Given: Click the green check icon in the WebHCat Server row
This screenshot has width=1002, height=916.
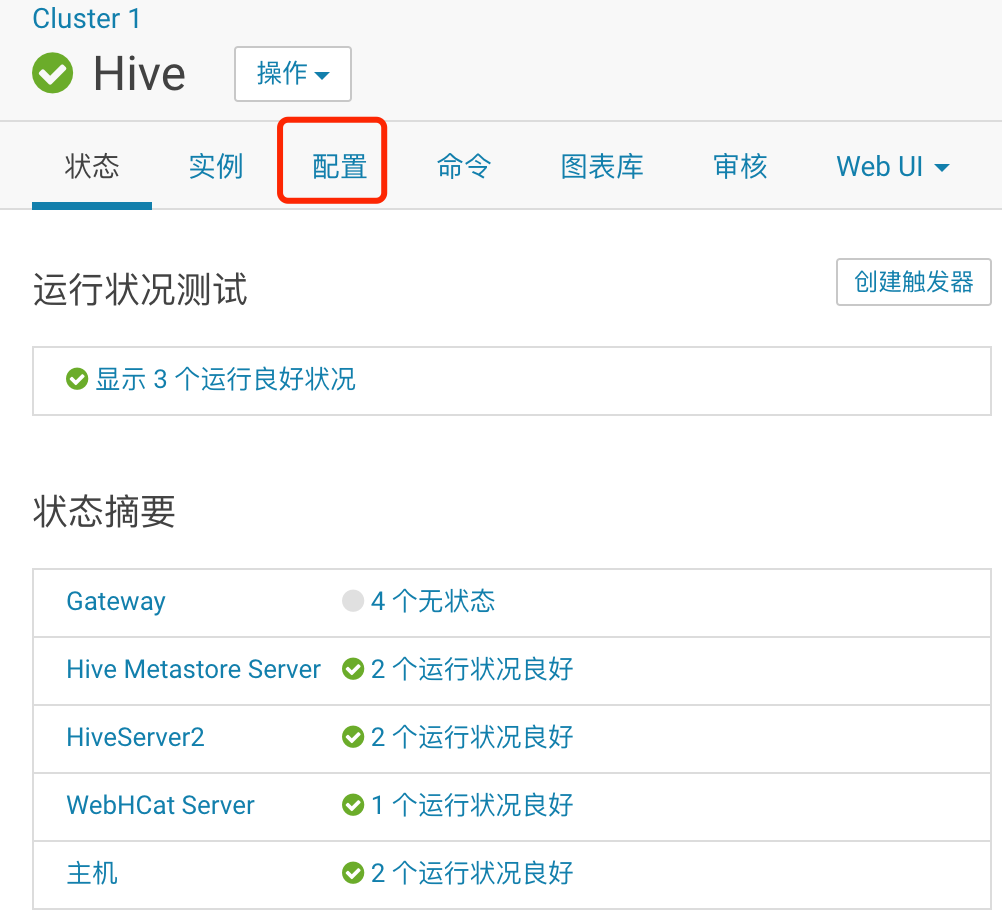Looking at the screenshot, I should [353, 805].
